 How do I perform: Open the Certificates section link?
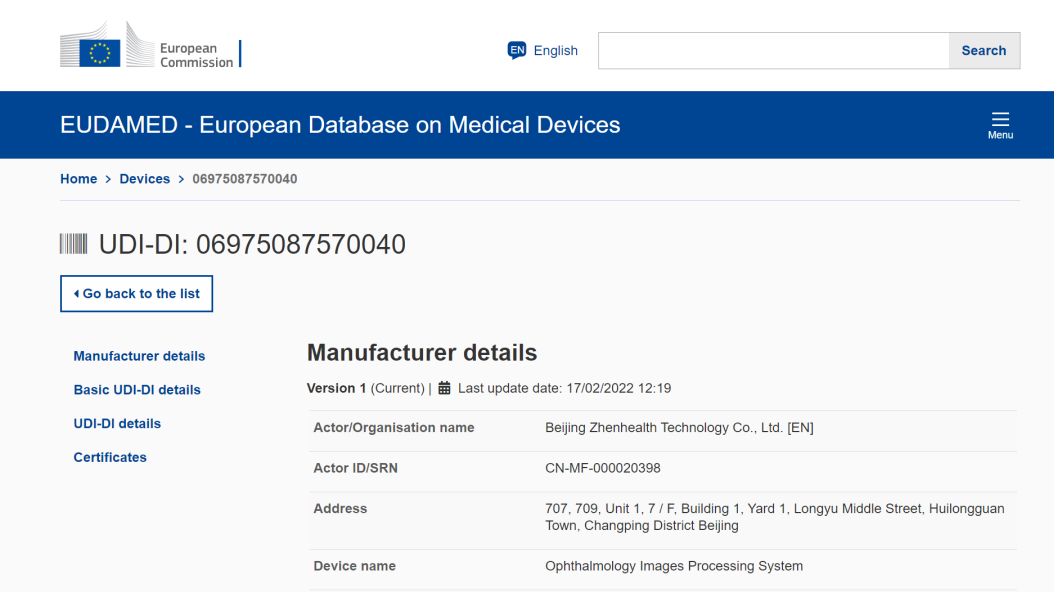point(110,458)
